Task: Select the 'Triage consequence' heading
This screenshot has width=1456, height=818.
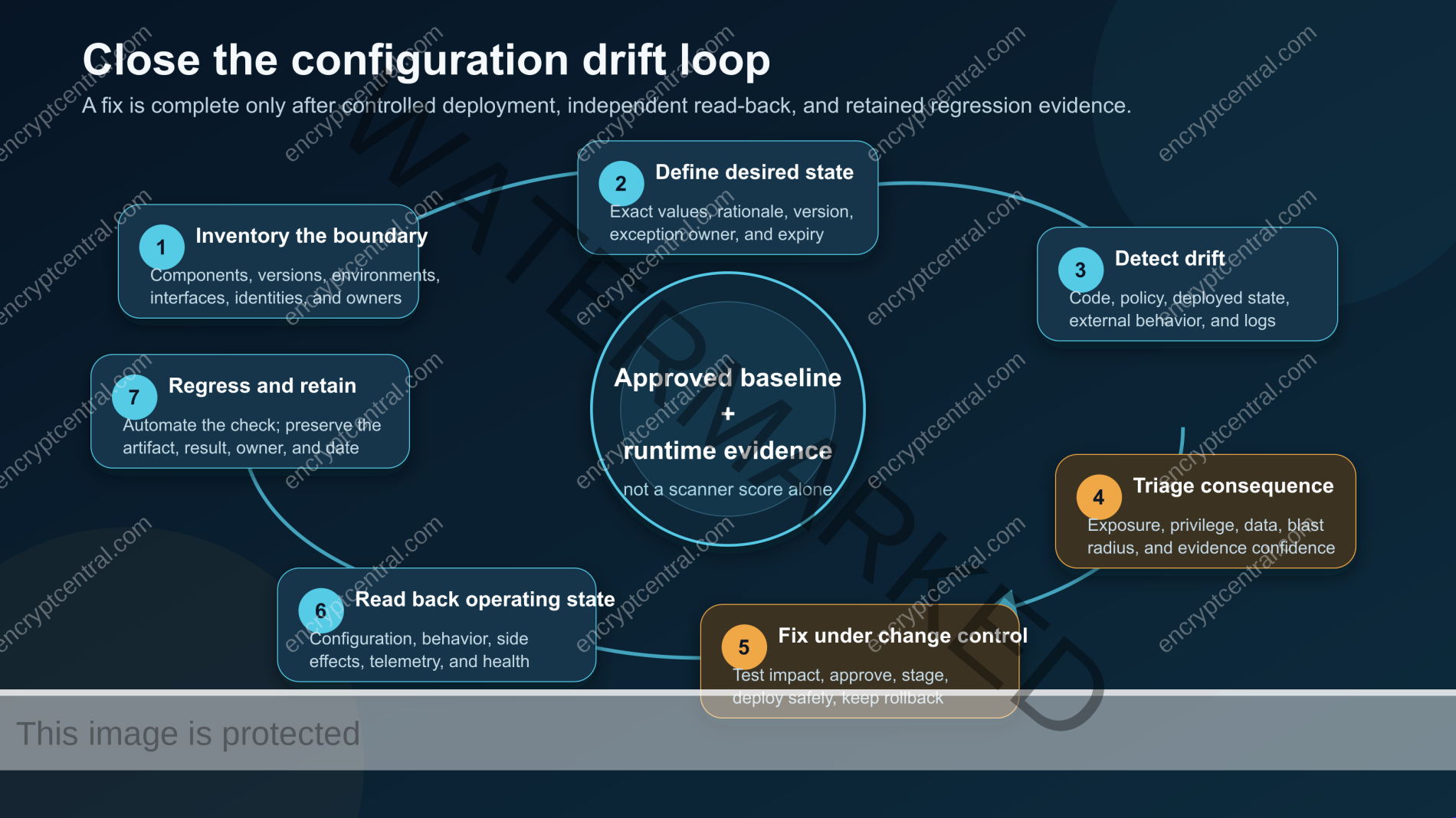Action: coord(1233,486)
